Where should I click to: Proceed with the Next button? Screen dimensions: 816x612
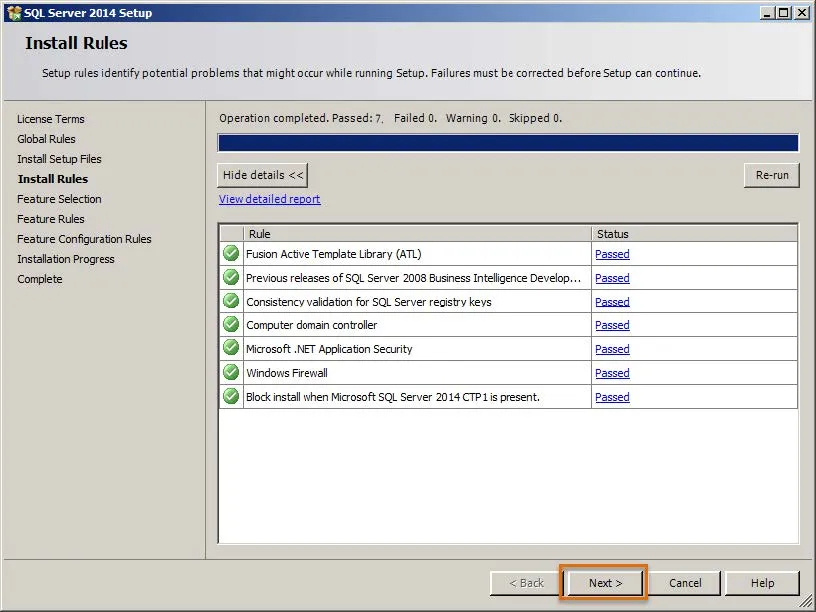[605, 583]
